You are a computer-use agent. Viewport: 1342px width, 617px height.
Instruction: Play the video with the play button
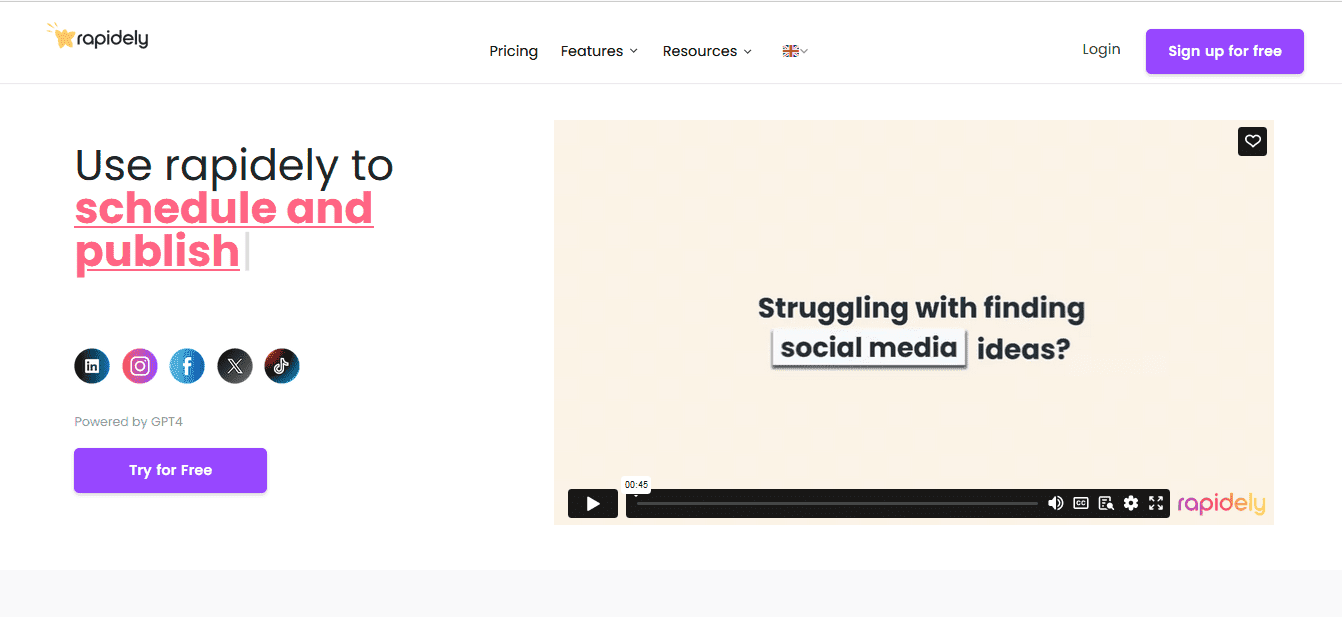(x=593, y=503)
